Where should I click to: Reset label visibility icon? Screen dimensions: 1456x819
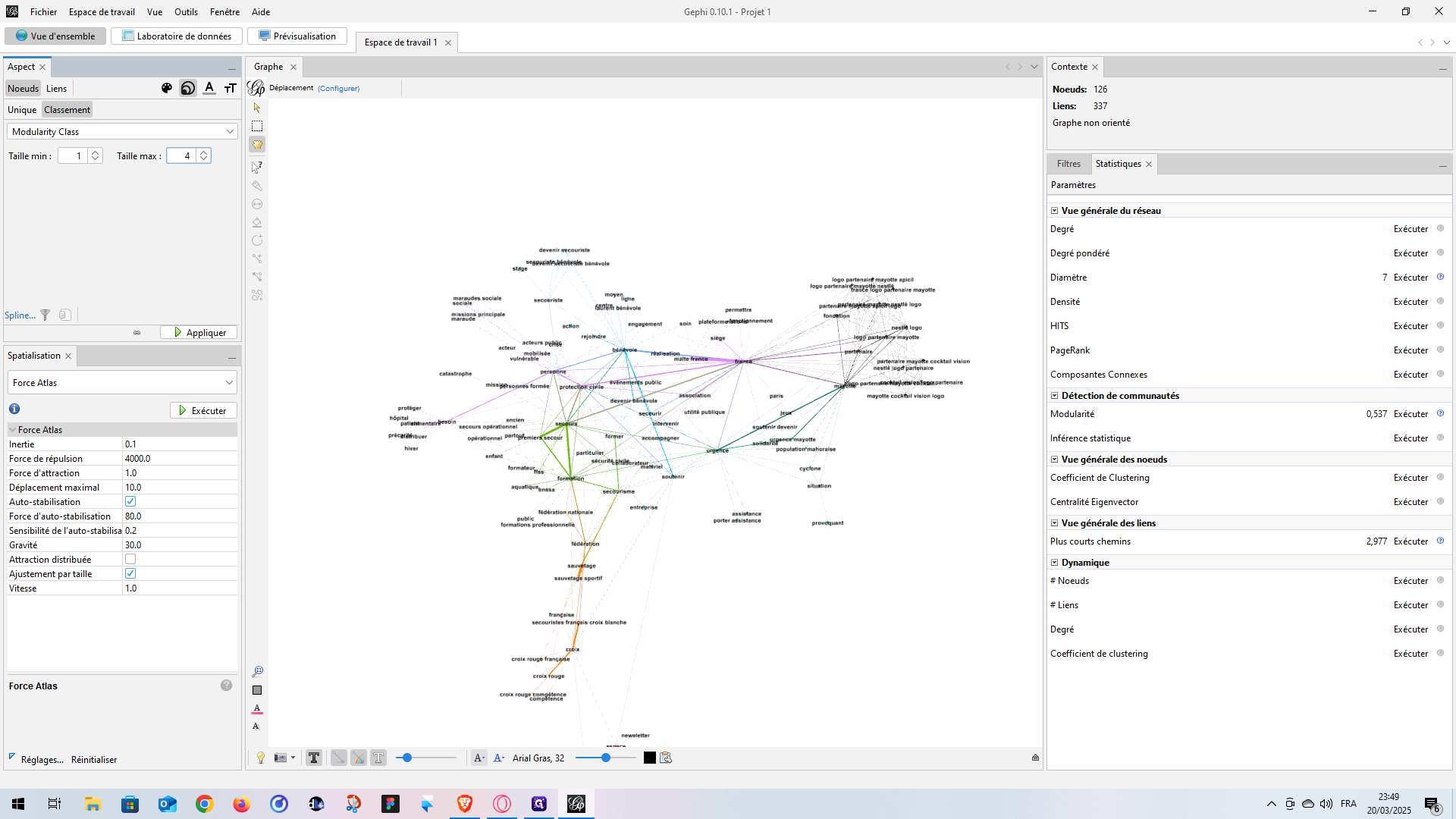tap(257, 726)
